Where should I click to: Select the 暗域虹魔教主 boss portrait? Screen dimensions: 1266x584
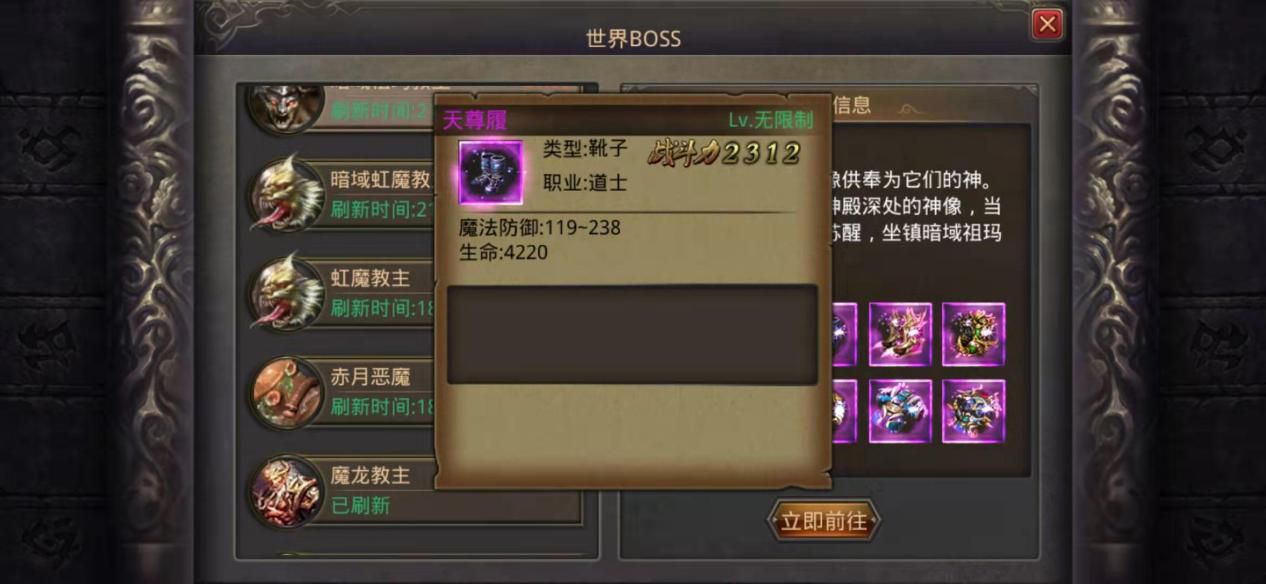pos(287,193)
